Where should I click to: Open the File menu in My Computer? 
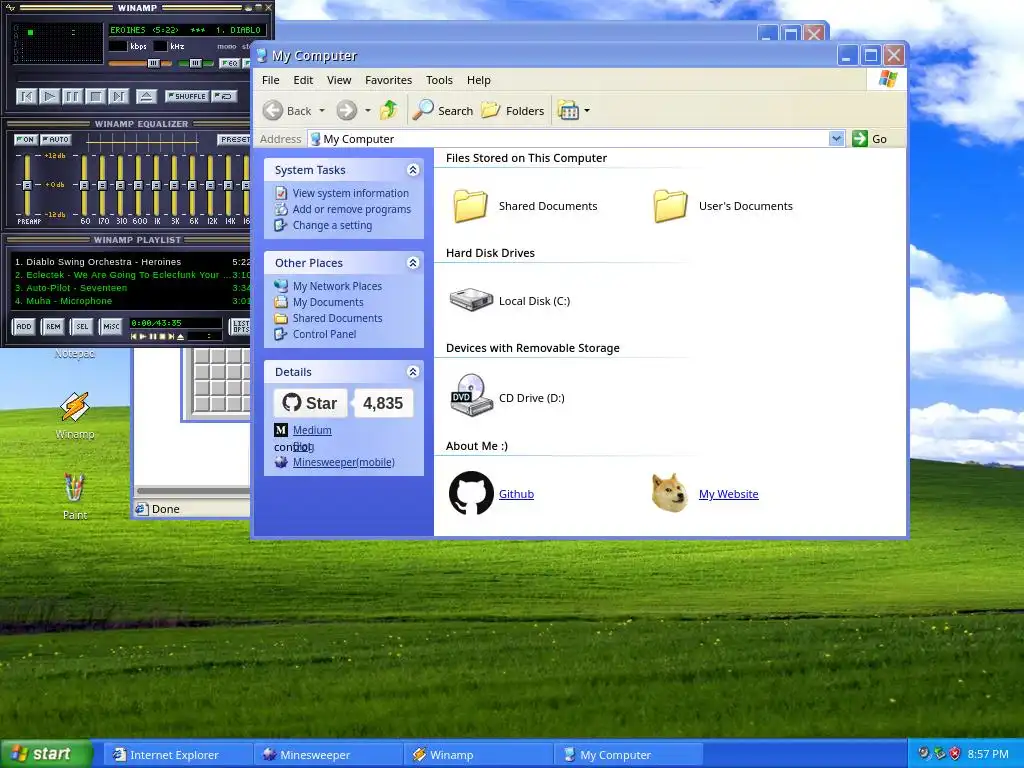(270, 80)
